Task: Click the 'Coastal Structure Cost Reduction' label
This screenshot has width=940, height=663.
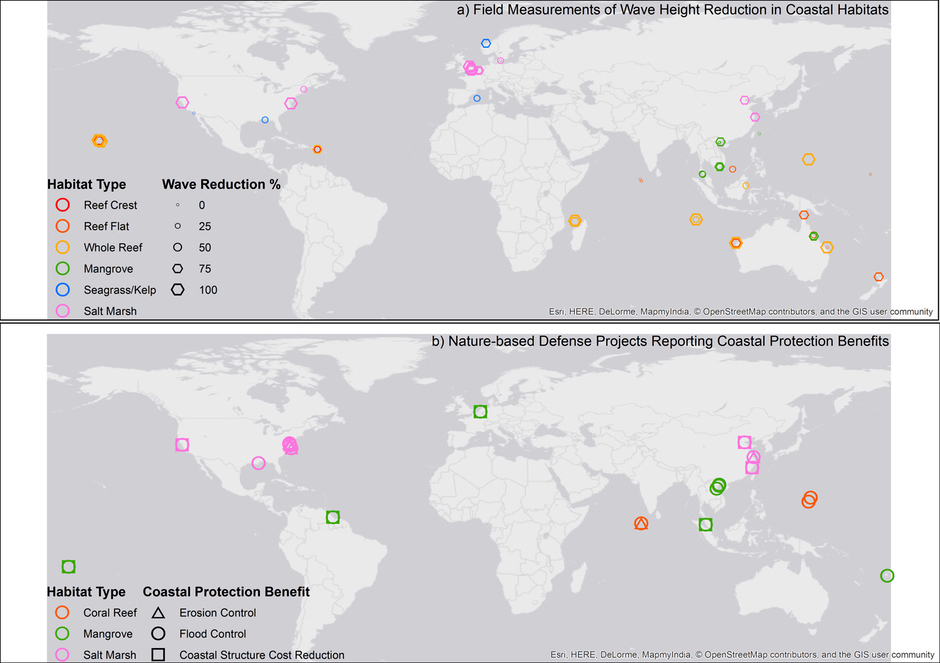Action: point(262,655)
